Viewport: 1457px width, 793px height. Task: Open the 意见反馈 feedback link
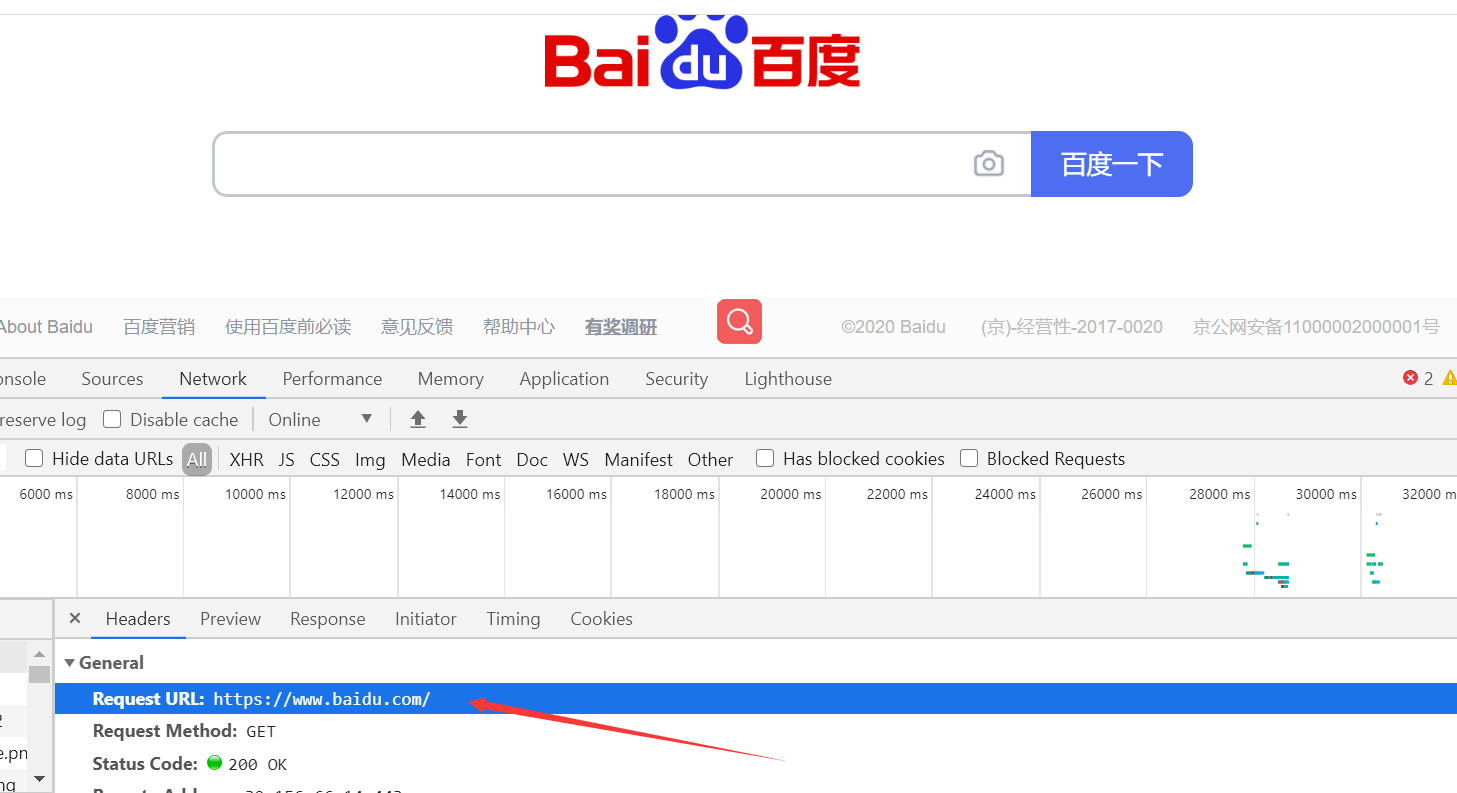coord(417,326)
